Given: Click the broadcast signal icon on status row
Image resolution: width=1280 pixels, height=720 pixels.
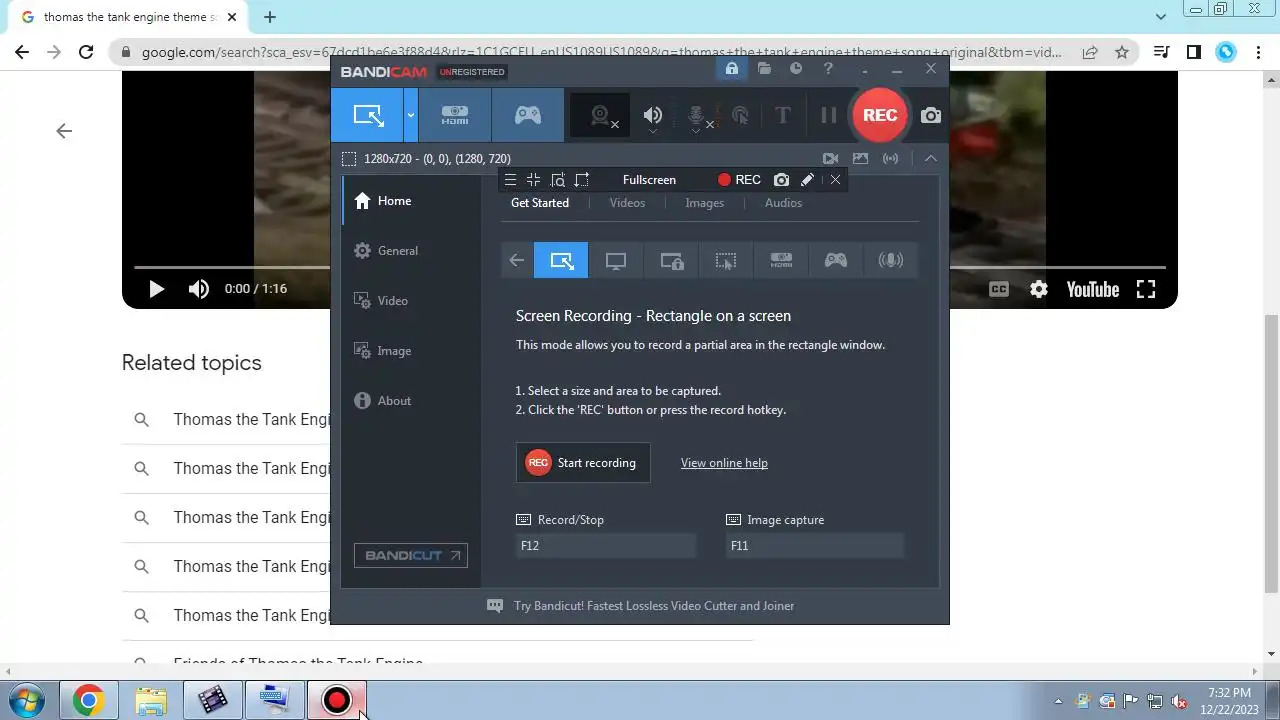Looking at the screenshot, I should [890, 159].
